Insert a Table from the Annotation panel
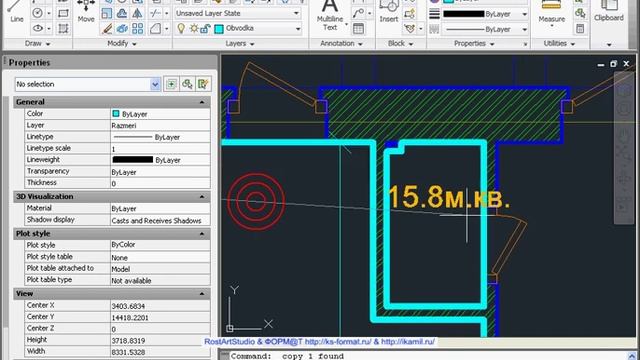 coord(358,29)
